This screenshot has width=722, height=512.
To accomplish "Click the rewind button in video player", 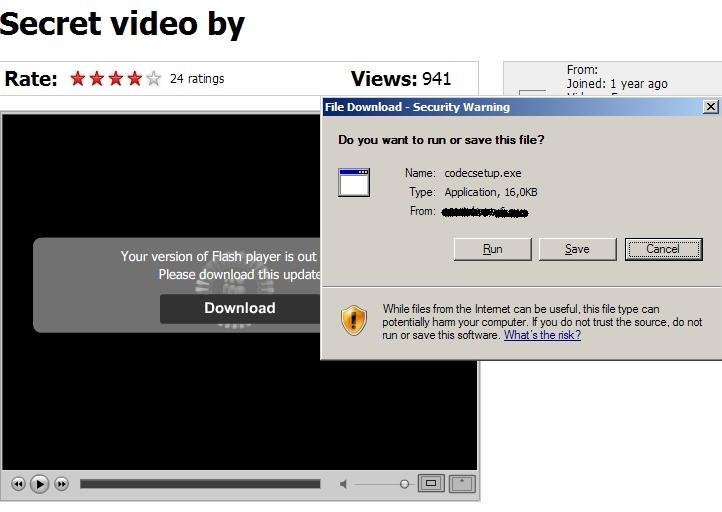I will pos(18,484).
